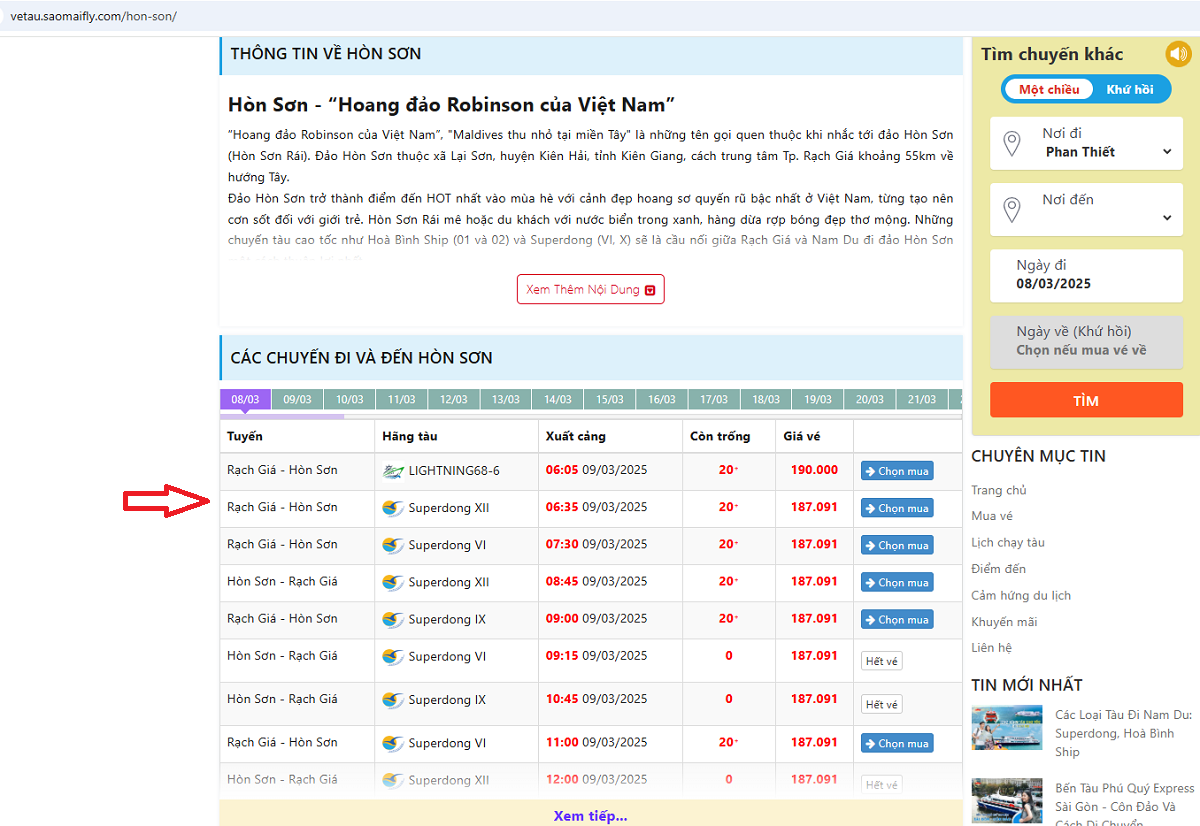The width and height of the screenshot is (1200, 826).
Task: Click the Superdong logo in the 10:45 row
Action: (x=393, y=700)
